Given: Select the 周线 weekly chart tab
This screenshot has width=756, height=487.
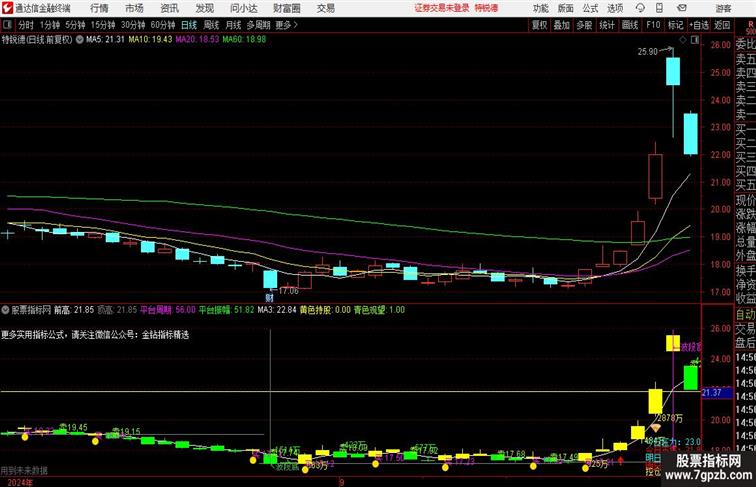Looking at the screenshot, I should coord(211,25).
